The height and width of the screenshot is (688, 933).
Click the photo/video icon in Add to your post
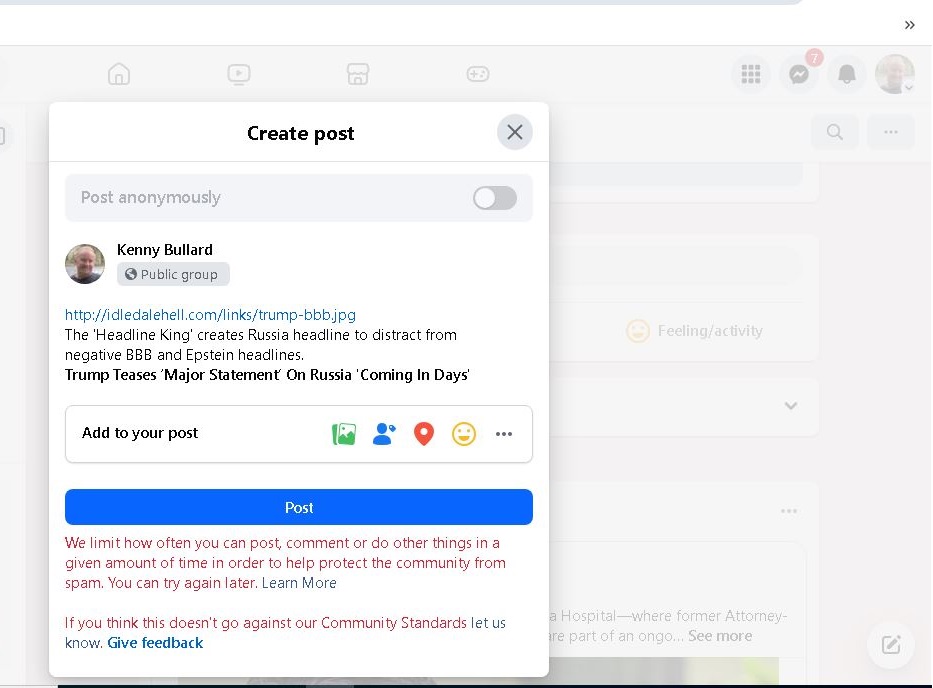tap(344, 434)
